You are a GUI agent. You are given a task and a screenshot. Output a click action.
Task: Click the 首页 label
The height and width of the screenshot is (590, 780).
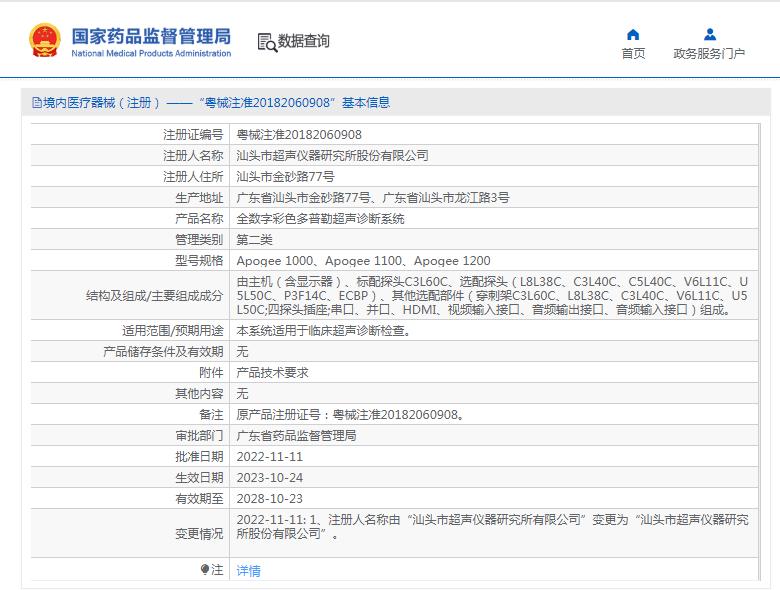coord(633,53)
